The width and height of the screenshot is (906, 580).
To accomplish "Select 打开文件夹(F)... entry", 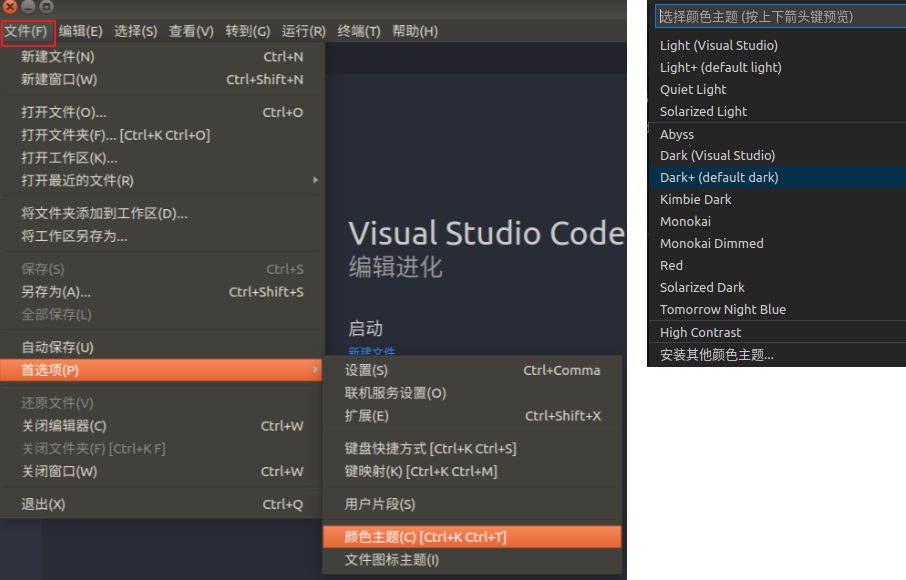I will coord(162,135).
